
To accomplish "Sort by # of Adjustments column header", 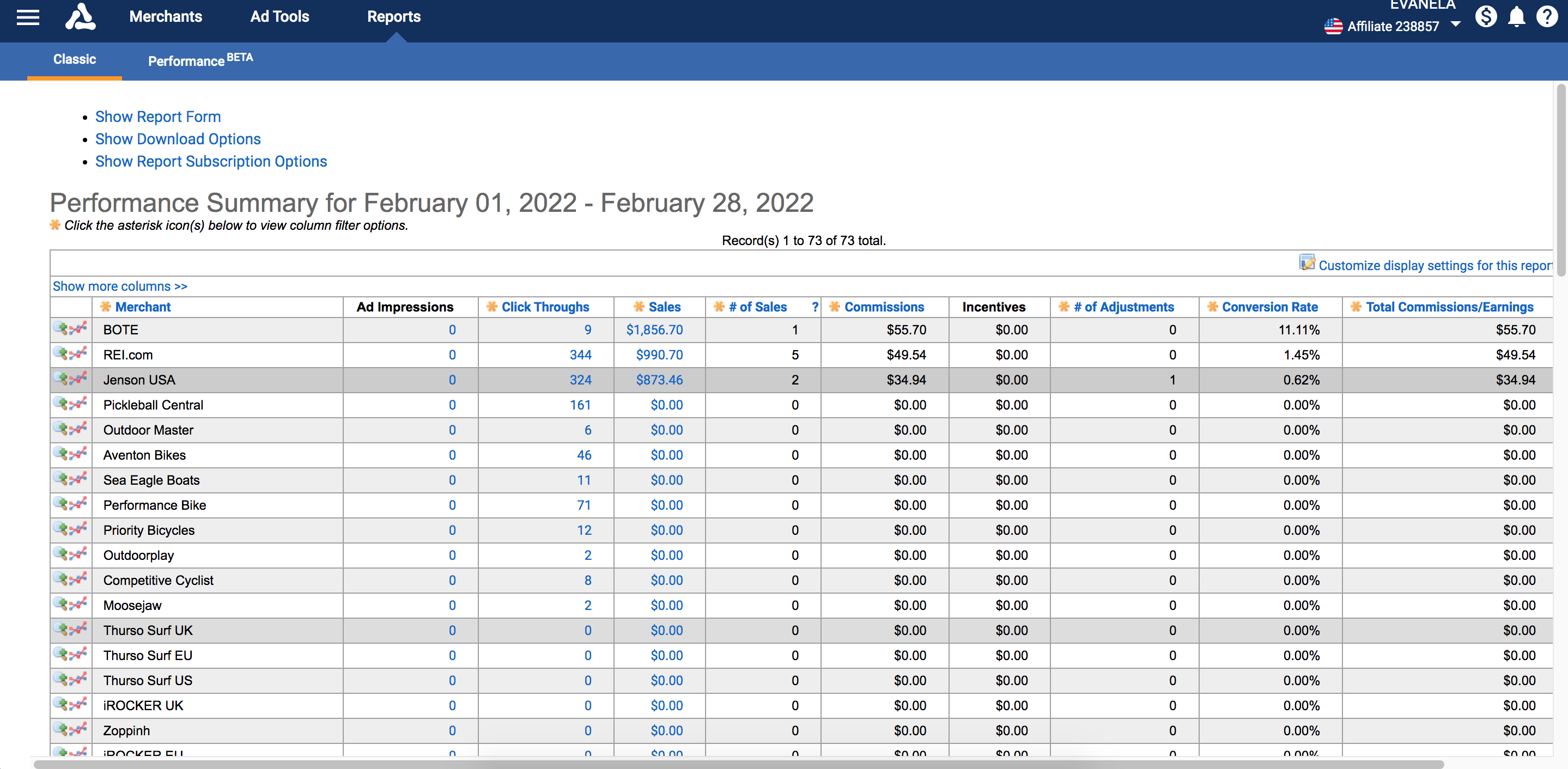I will 1123,307.
